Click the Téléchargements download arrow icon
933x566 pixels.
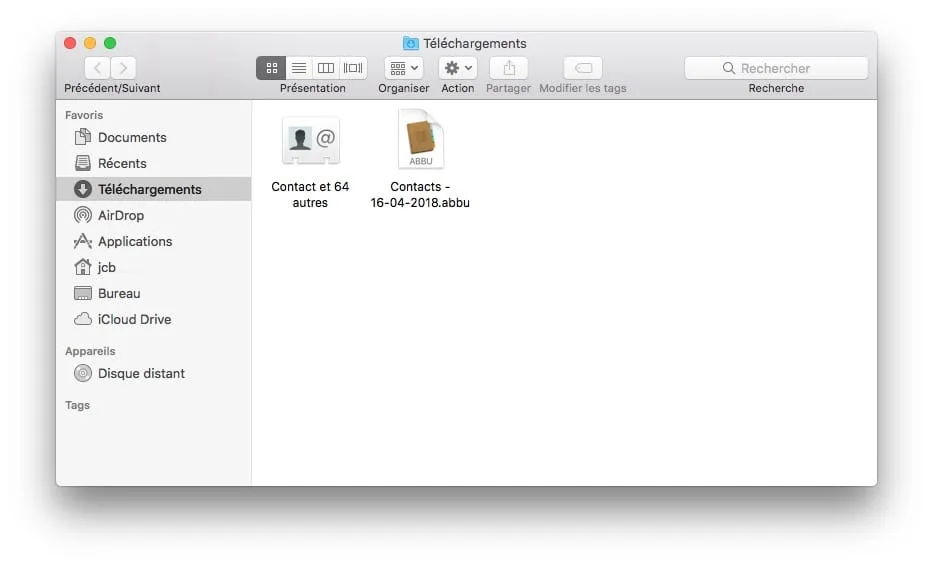pos(83,189)
